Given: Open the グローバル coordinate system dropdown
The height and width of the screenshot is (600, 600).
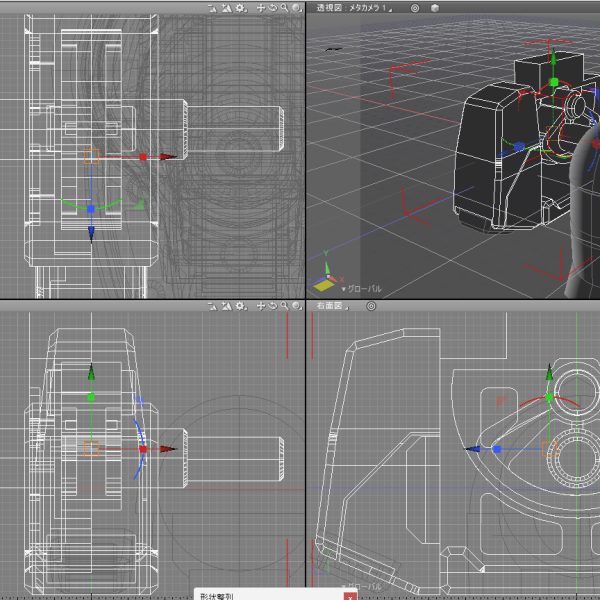Looking at the screenshot, I should click(361, 289).
